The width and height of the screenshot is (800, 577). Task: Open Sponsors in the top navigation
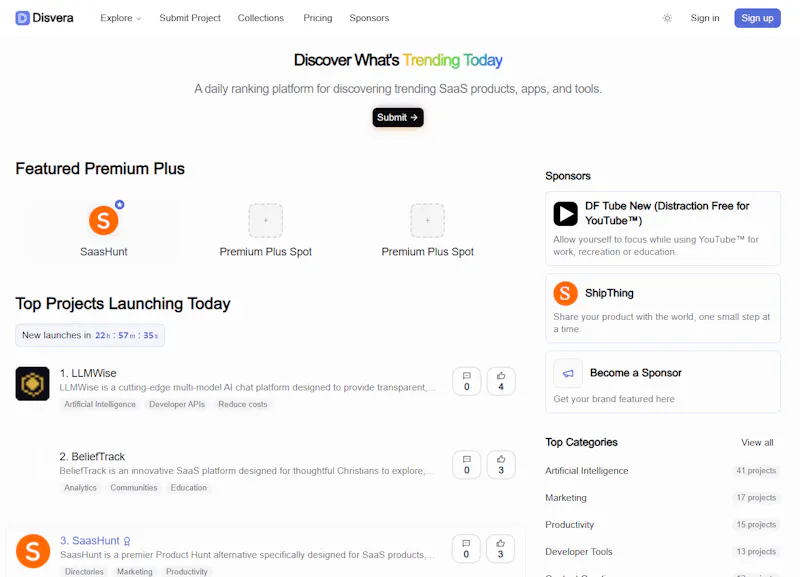(369, 18)
